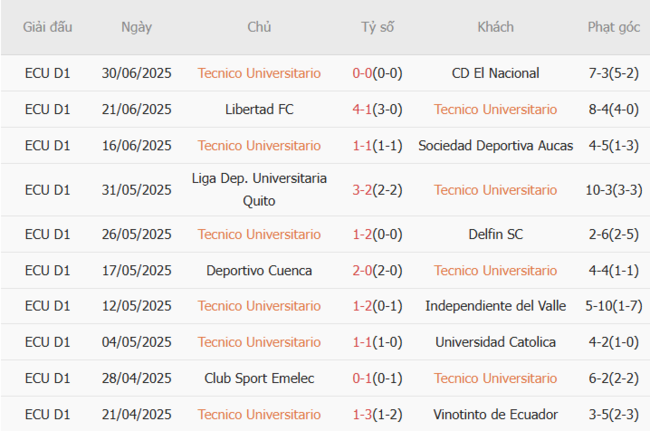Open the Deportivo Cuenca team link
Viewport: 650px width, 431px height.
pyautogui.click(x=259, y=270)
